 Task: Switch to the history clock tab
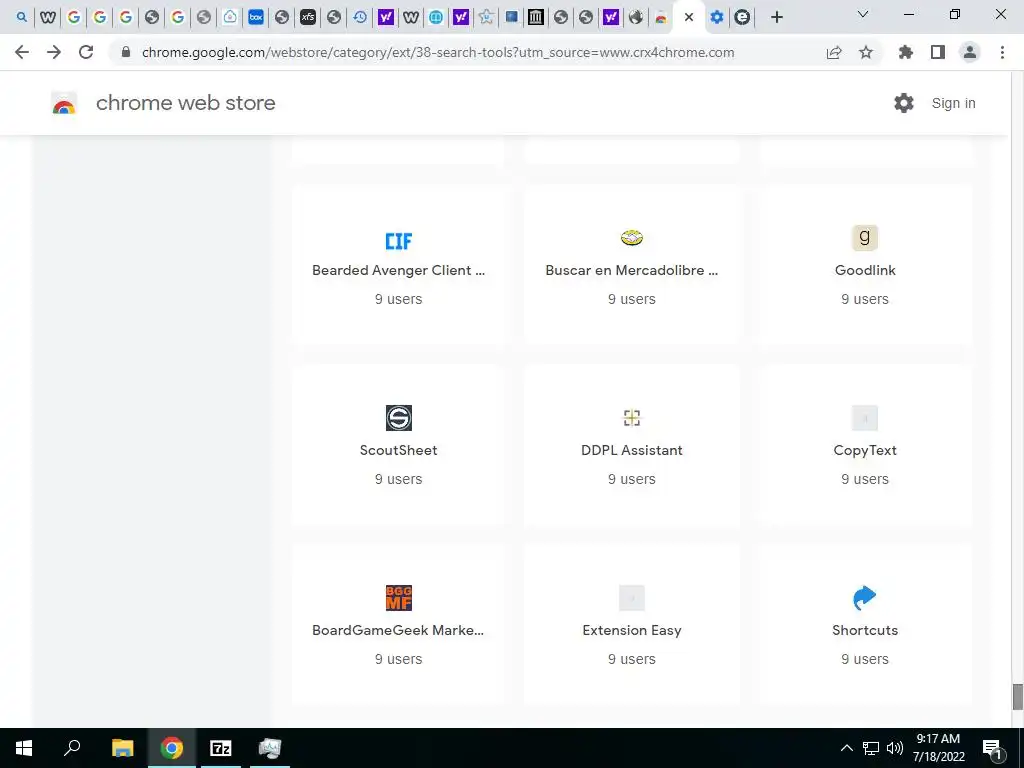pyautogui.click(x=360, y=17)
